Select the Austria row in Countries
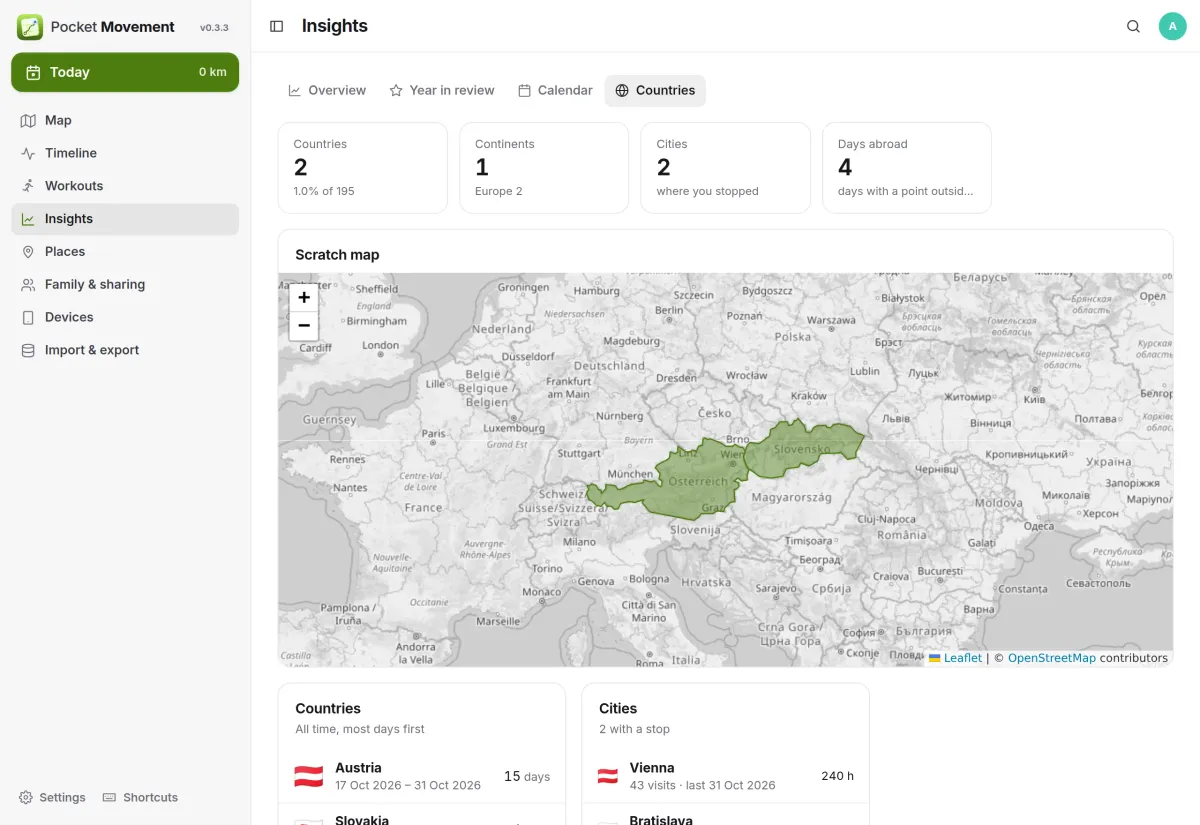Image resolution: width=1200 pixels, height=825 pixels. pyautogui.click(x=422, y=776)
